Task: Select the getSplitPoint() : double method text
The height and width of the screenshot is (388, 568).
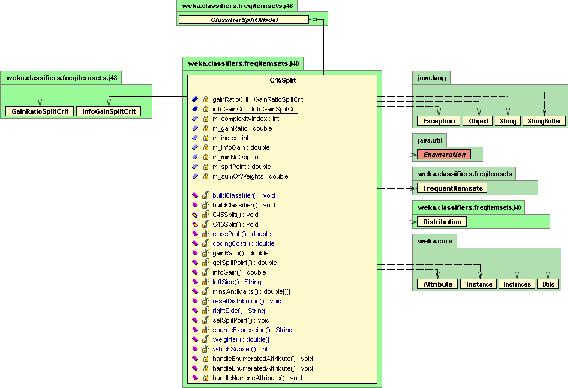Action: 245,263
